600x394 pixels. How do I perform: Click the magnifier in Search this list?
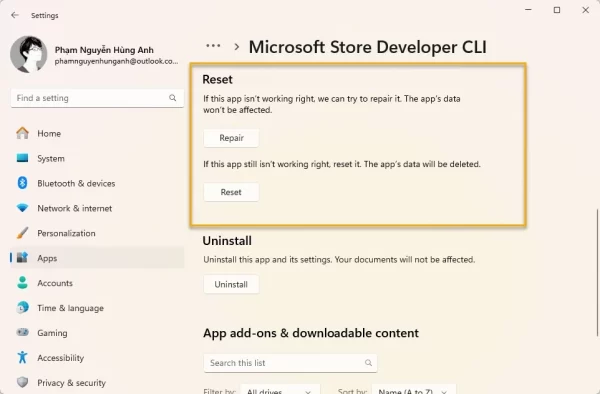tap(368, 363)
